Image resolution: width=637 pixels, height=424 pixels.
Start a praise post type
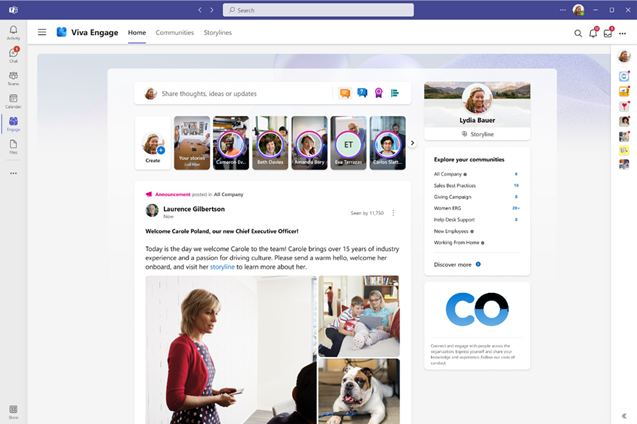click(x=379, y=93)
